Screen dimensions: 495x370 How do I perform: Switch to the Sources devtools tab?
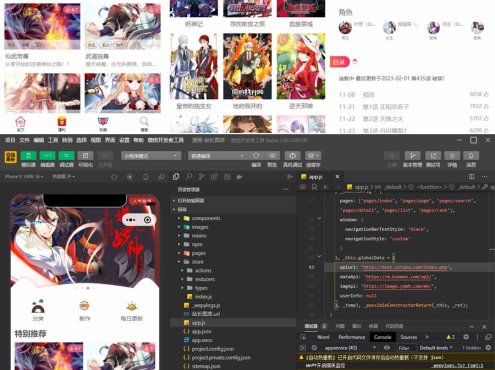coord(409,337)
